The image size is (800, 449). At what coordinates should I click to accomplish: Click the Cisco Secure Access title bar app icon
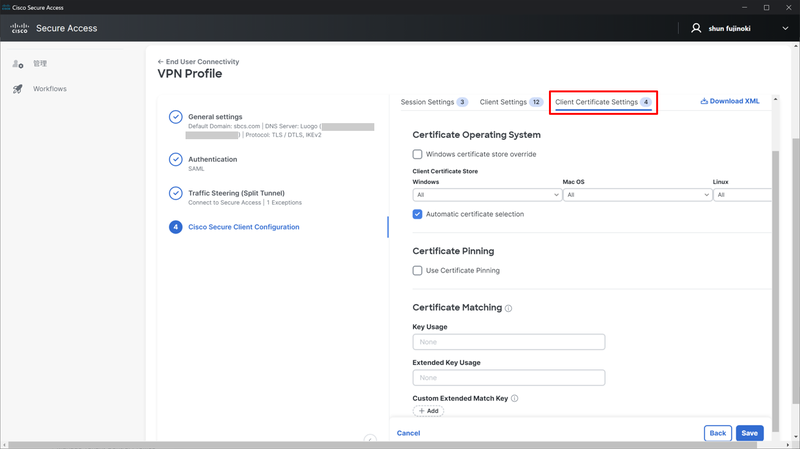(x=6, y=7)
